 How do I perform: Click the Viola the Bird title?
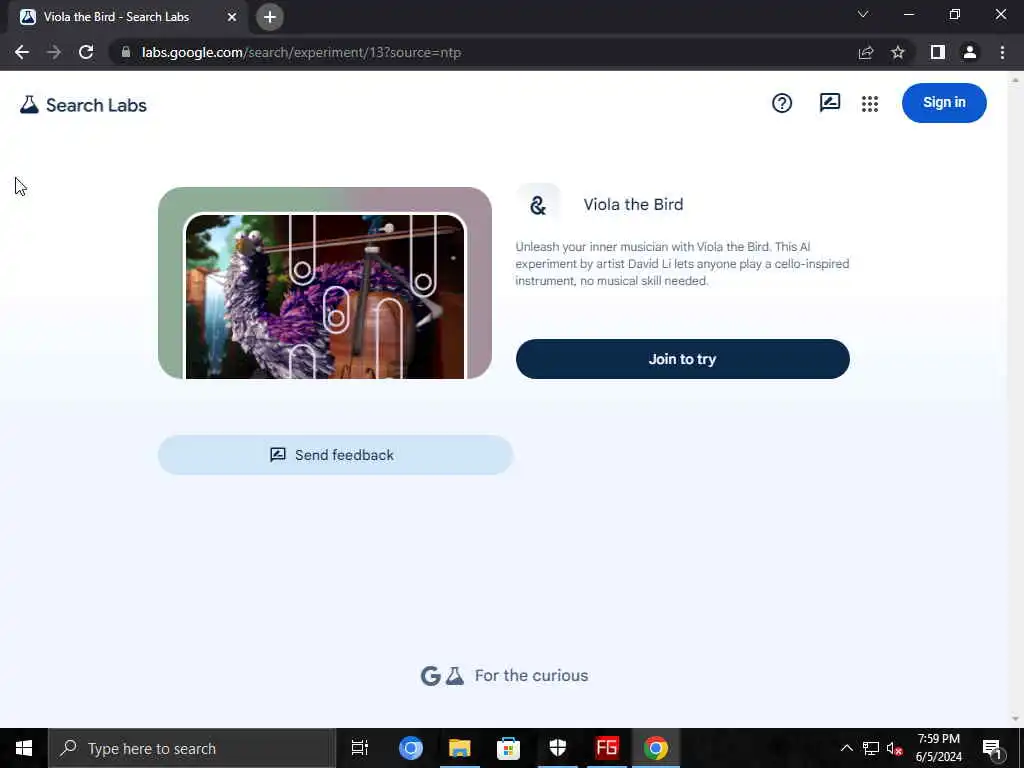pyautogui.click(x=633, y=204)
